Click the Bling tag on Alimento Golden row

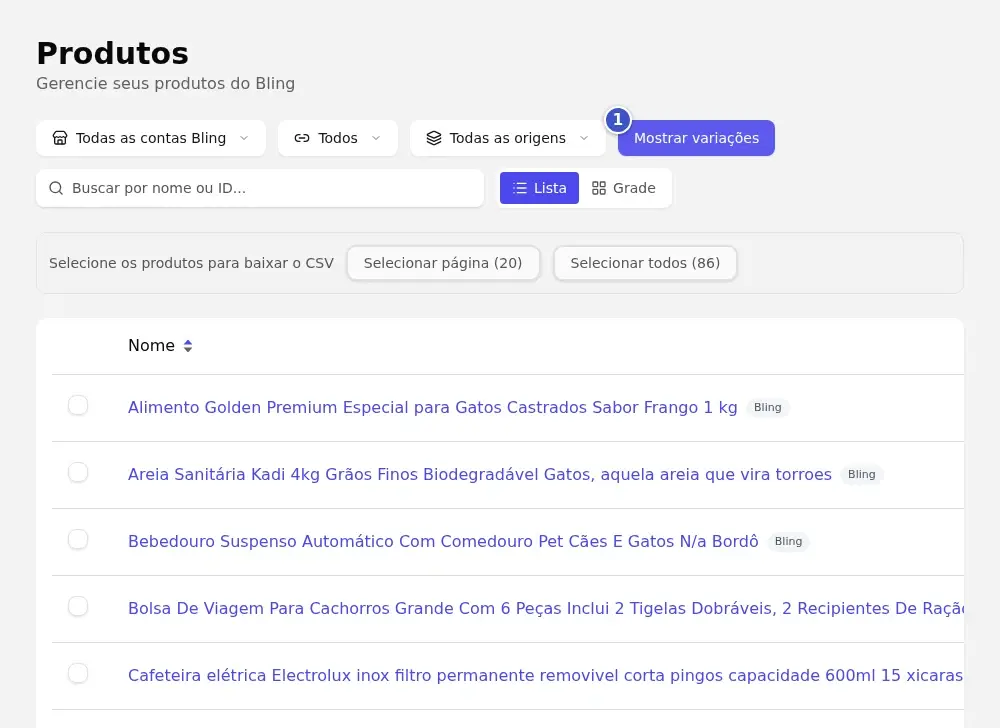768,407
